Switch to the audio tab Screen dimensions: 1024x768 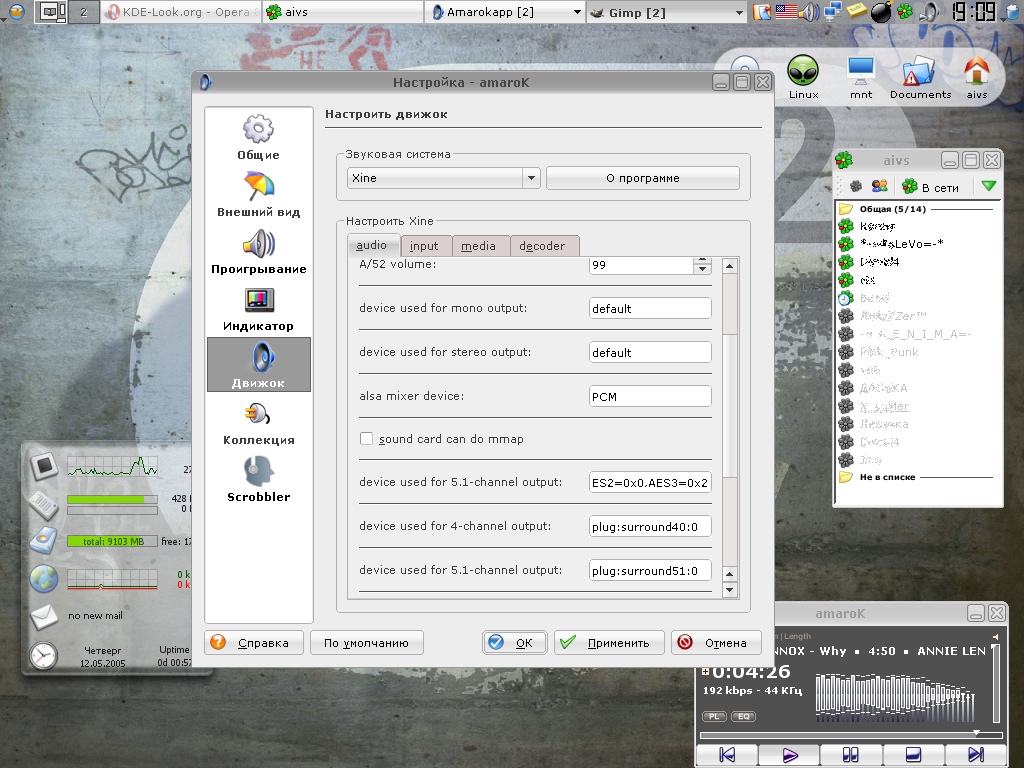click(372, 245)
